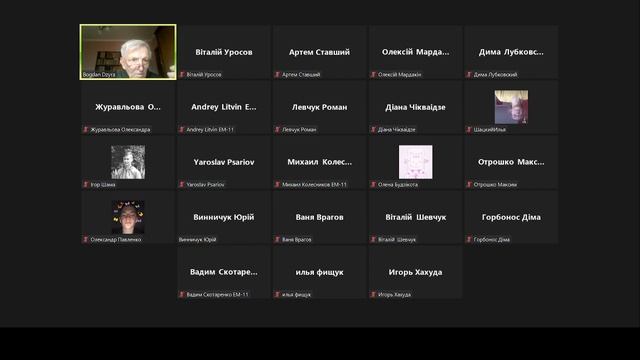Click the large 'Олексій Марда...' name
Screen dimensions: 640x360
(x=416, y=52)
